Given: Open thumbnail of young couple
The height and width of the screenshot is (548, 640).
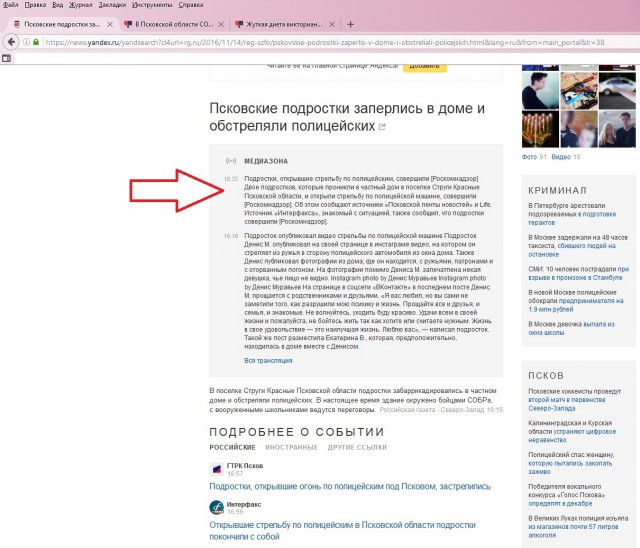Looking at the screenshot, I should [617, 129].
